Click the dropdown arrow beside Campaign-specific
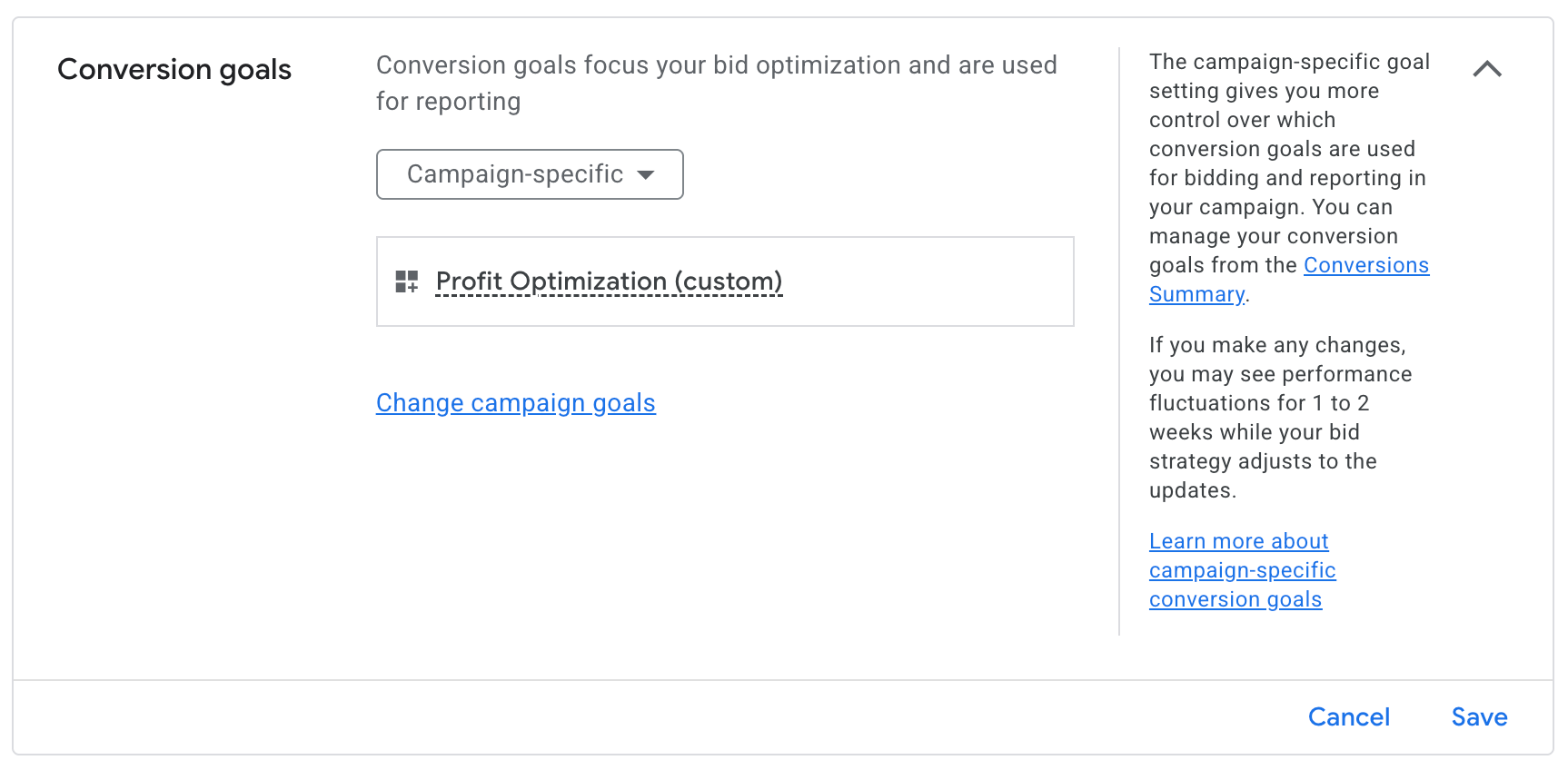The height and width of the screenshot is (770, 1568). 646,174
